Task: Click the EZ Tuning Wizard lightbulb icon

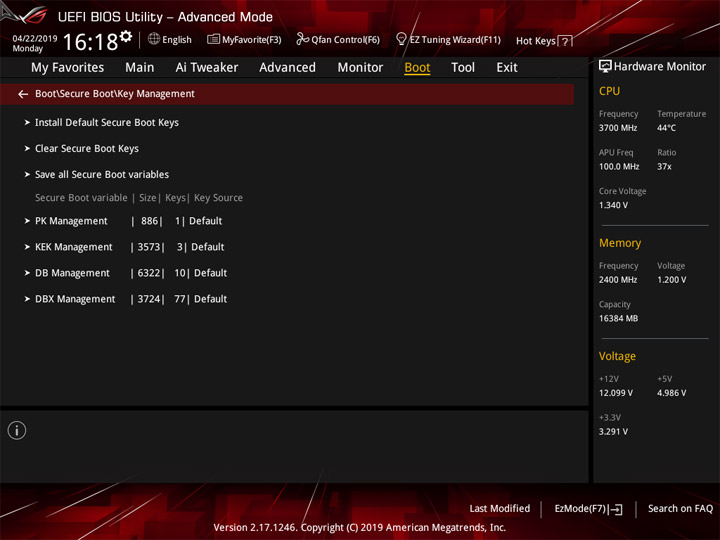Action: [401, 39]
